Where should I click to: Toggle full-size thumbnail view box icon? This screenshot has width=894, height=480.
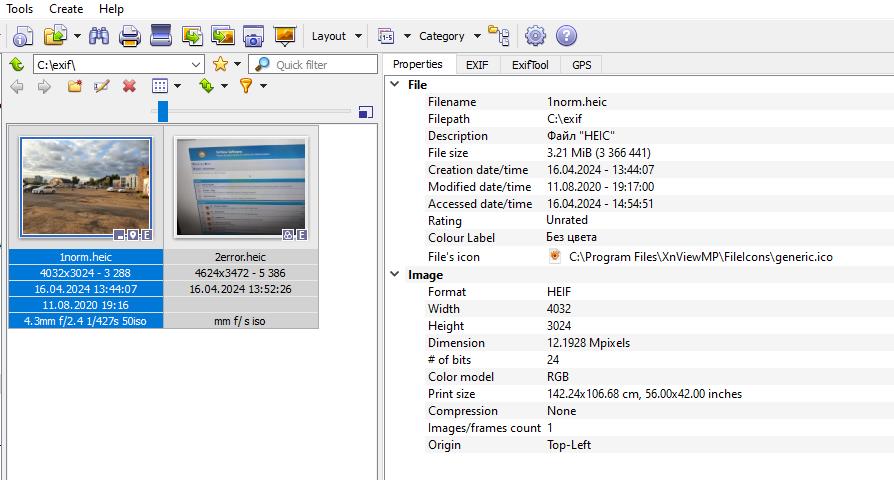click(366, 112)
